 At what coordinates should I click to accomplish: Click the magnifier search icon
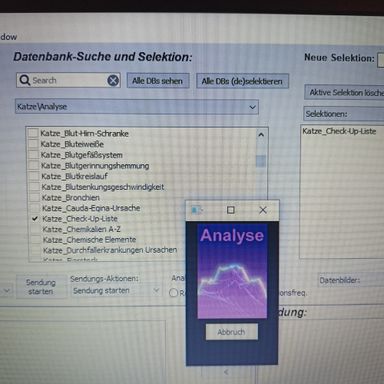(25, 80)
